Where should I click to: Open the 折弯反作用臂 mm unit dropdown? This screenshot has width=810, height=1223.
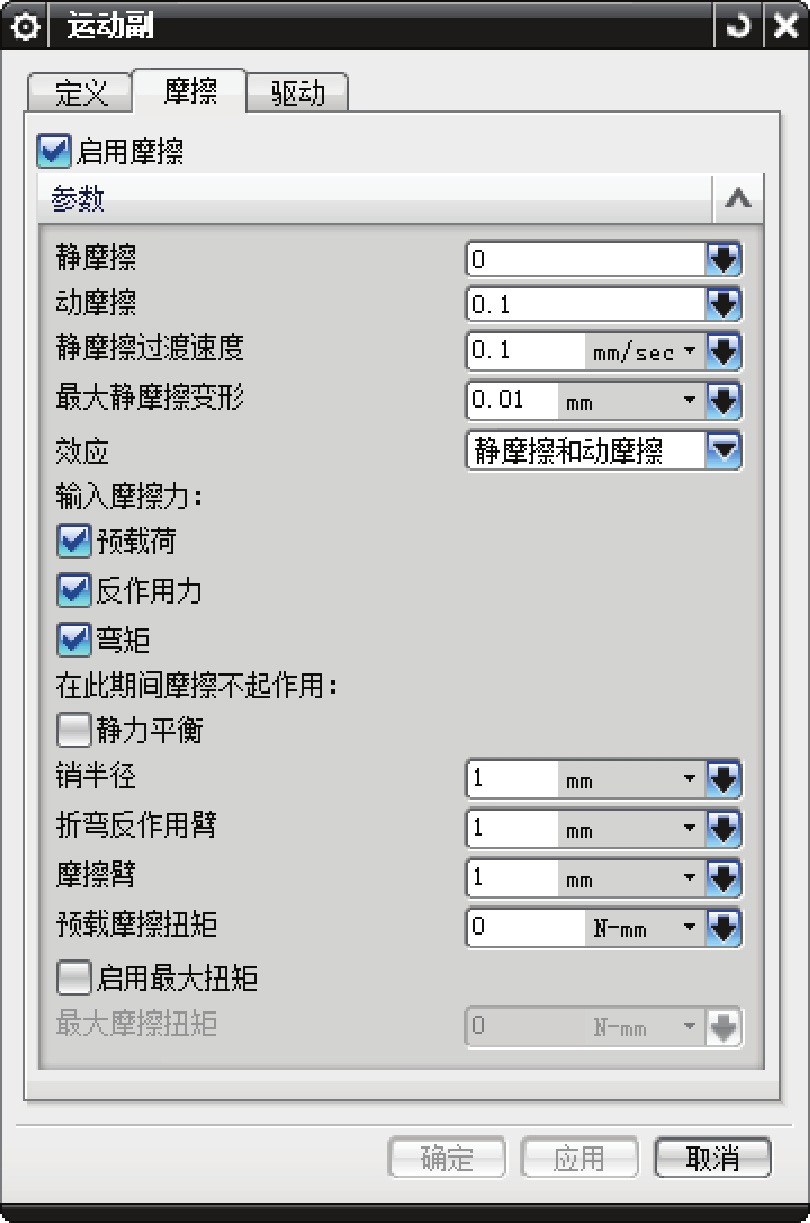pyautogui.click(x=631, y=827)
